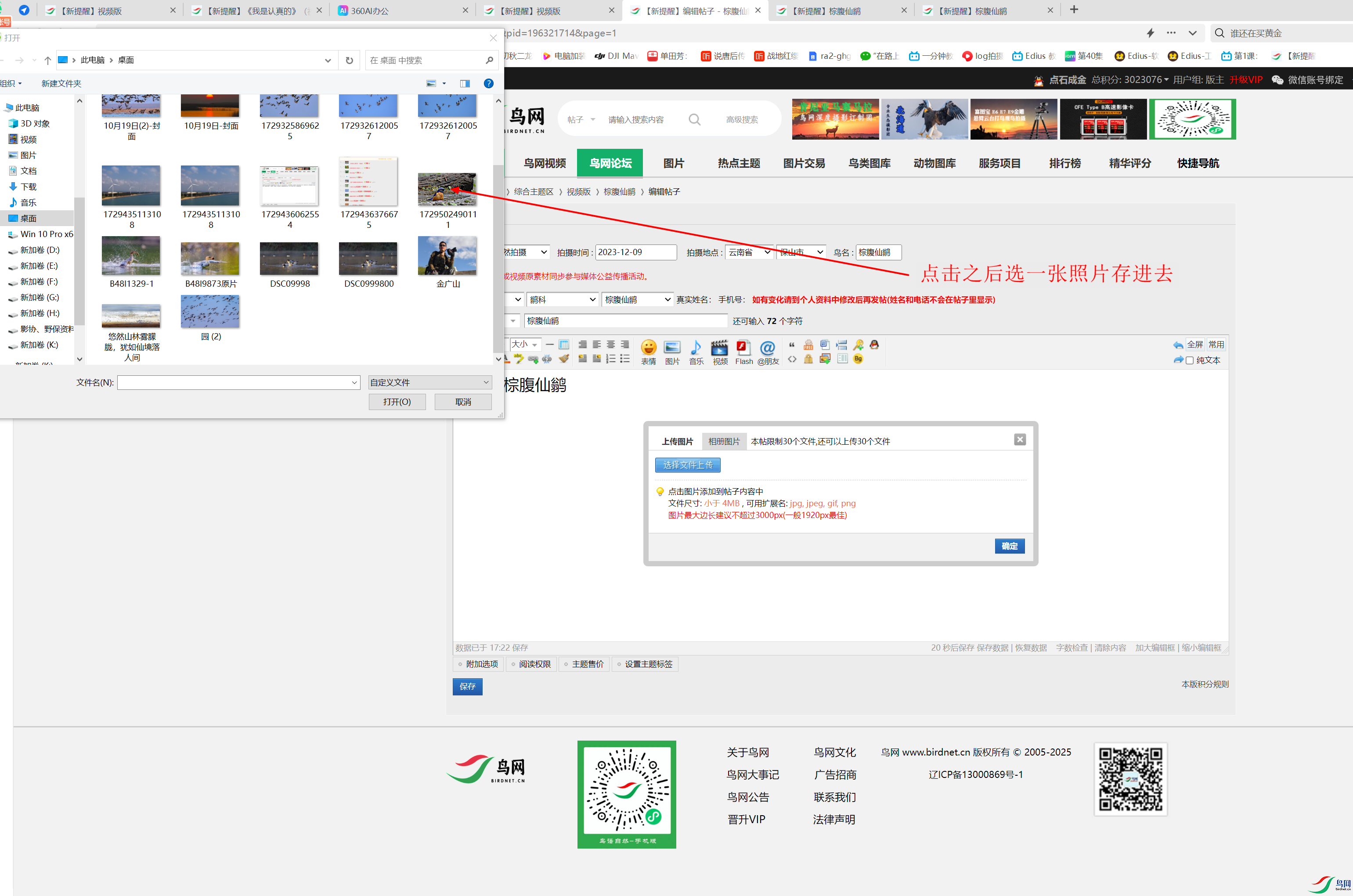Image resolution: width=1353 pixels, height=896 pixels.
Task: Click the 表情 emoticon icon in editor
Action: click(x=648, y=351)
